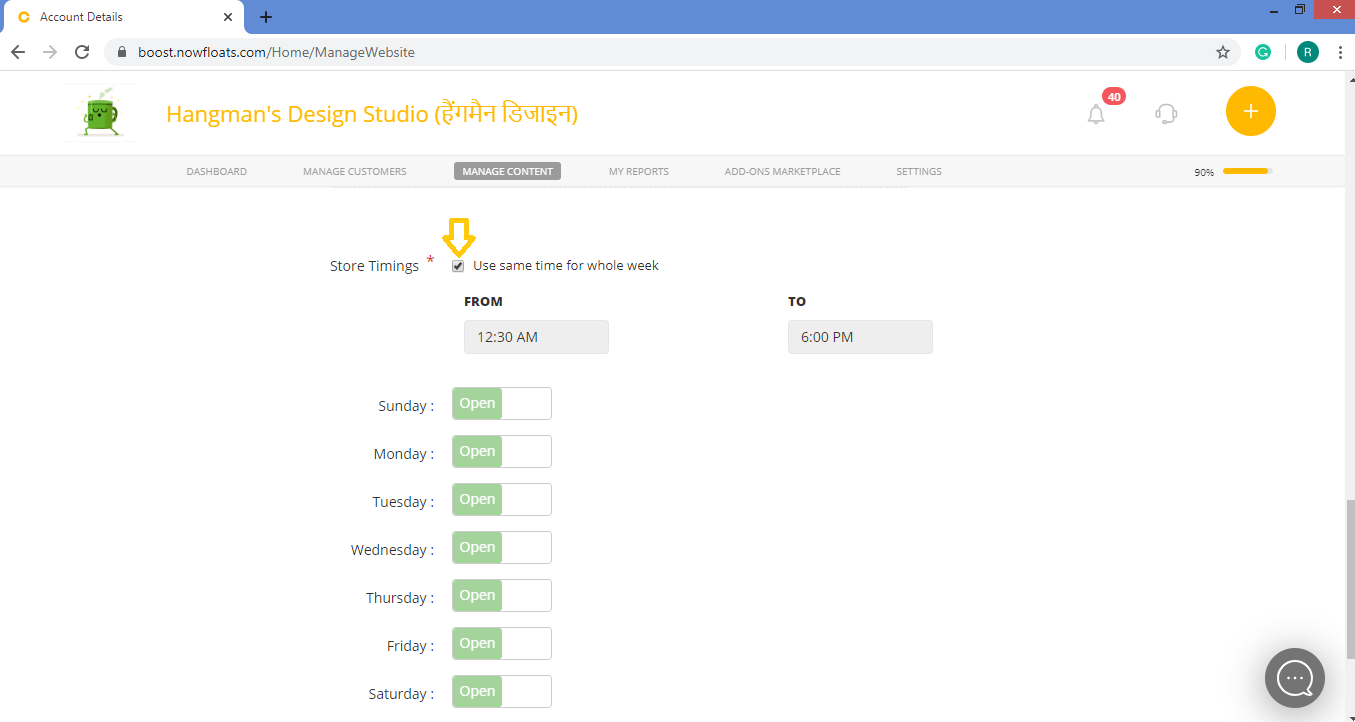The image size is (1355, 722).
Task: Open Chrome three-dot menu
Action: click(1340, 52)
